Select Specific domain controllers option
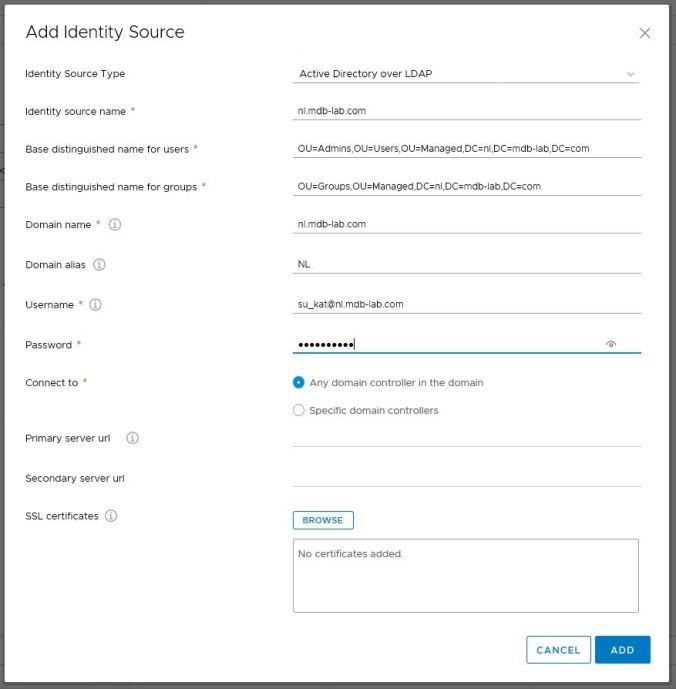Viewport: 676px width, 689px height. pyautogui.click(x=299, y=410)
